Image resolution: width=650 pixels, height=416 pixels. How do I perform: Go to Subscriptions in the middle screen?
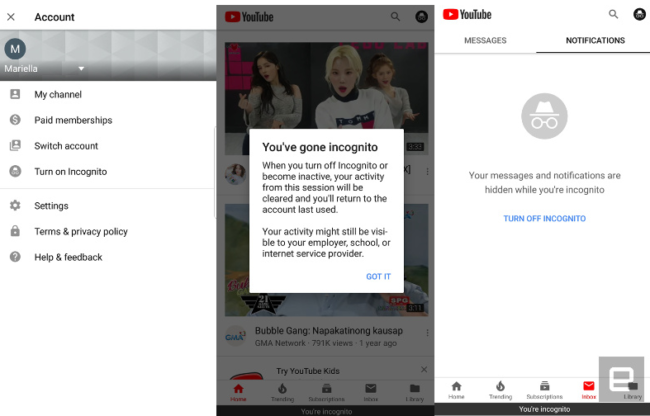(x=326, y=392)
